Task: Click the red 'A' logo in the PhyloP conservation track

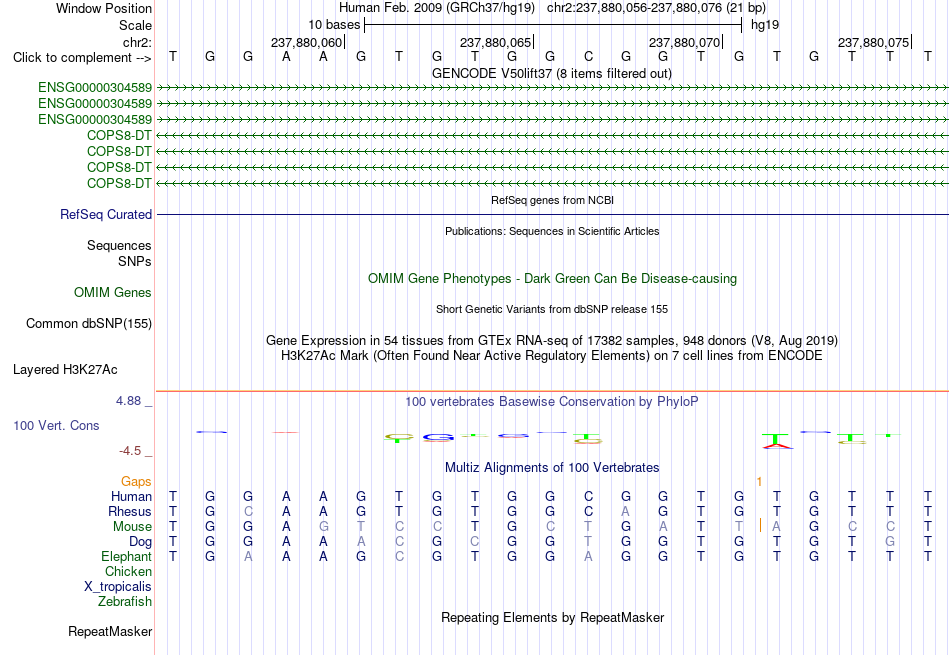Action: tap(777, 445)
